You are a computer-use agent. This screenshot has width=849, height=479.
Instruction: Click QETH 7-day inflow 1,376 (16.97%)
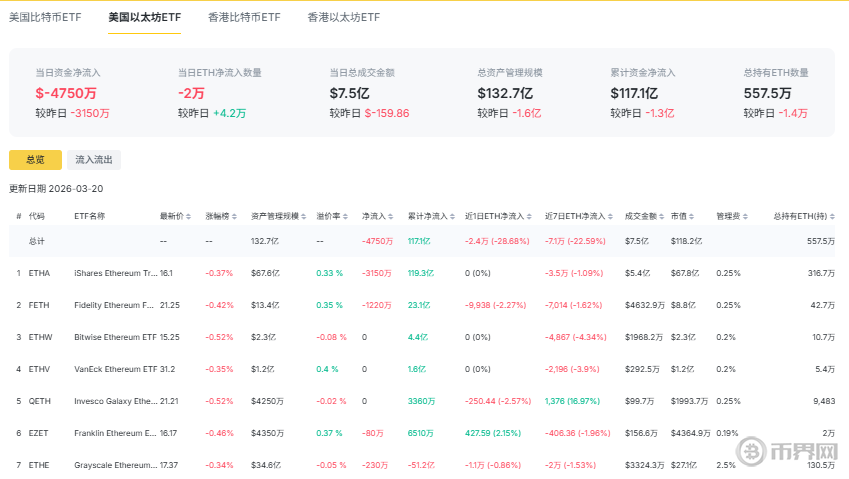(572, 401)
